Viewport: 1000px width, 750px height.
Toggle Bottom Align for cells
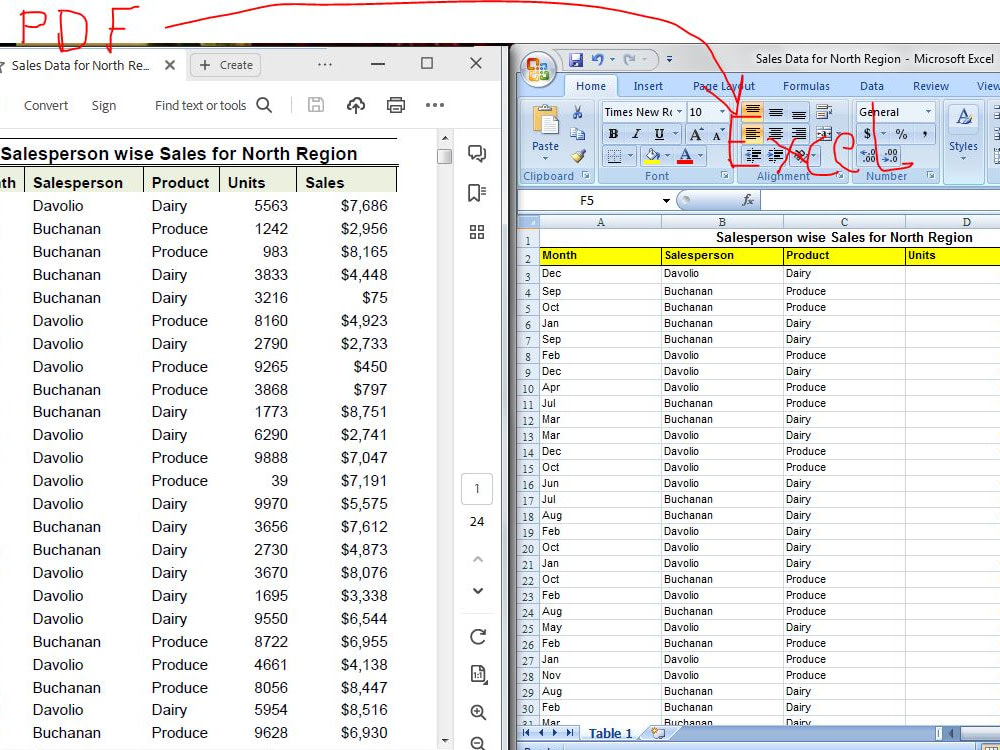point(798,112)
